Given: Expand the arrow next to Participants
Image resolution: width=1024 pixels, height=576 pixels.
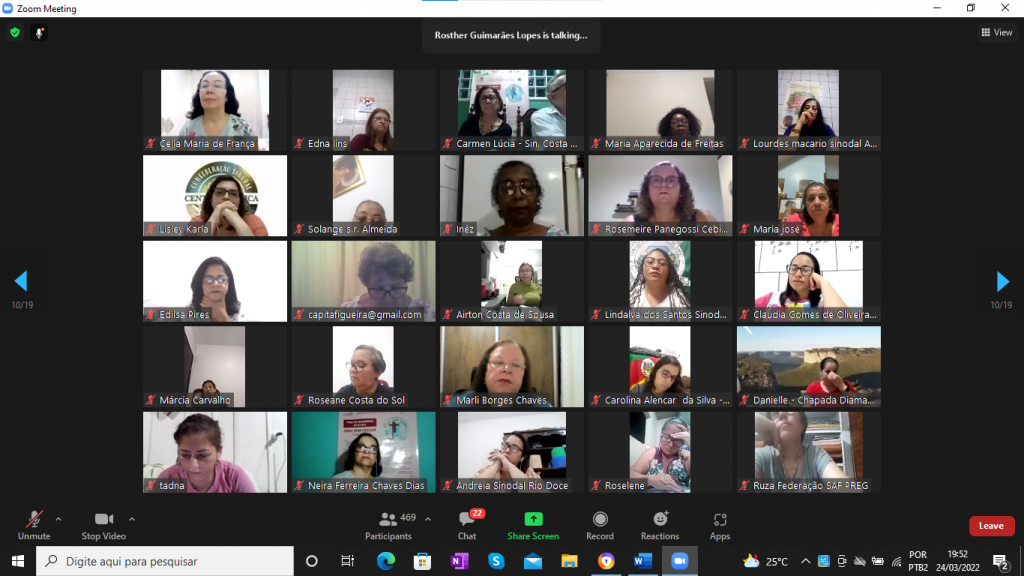Looking at the screenshot, I should [x=428, y=519].
